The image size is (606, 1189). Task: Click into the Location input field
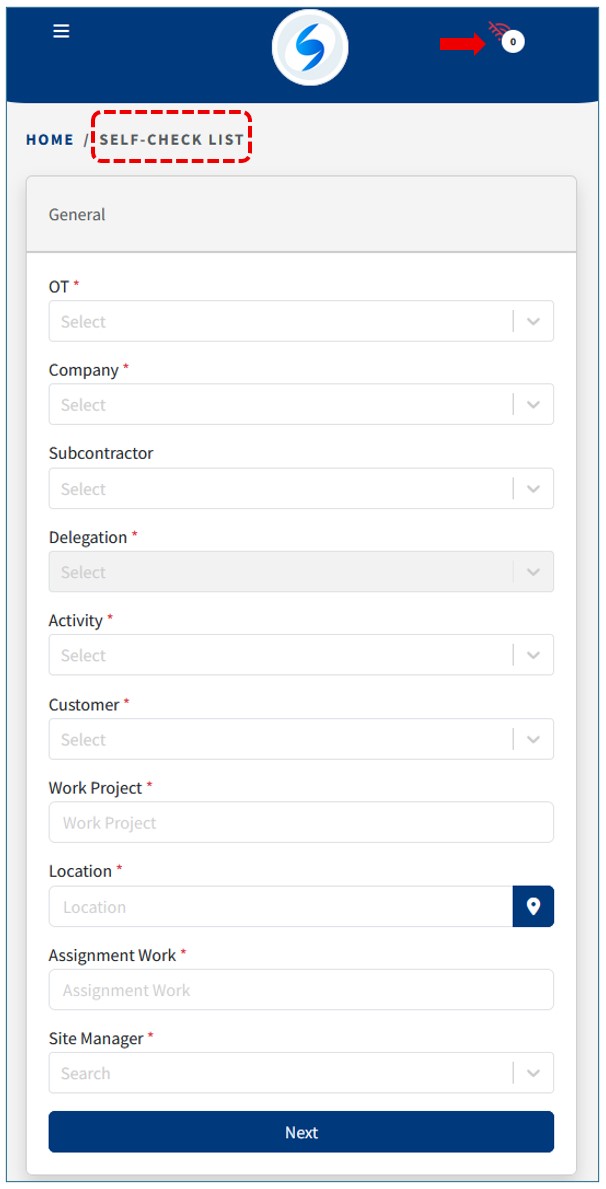280,907
